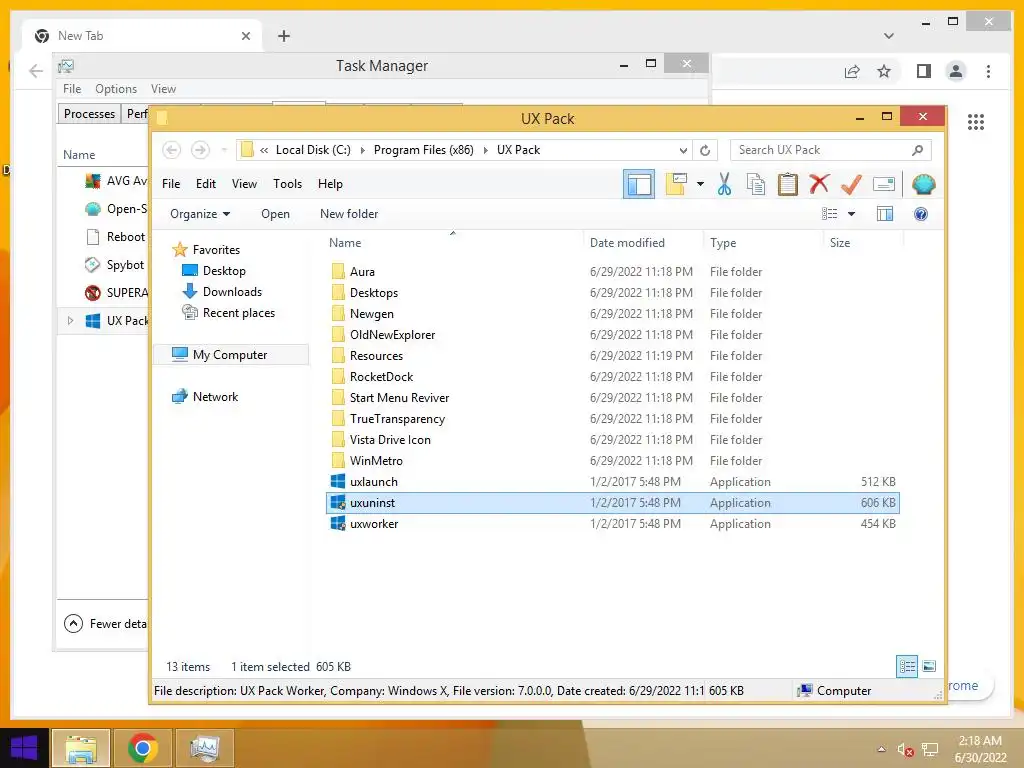Select My Computer in navigation pane
1024x768 pixels.
click(230, 355)
